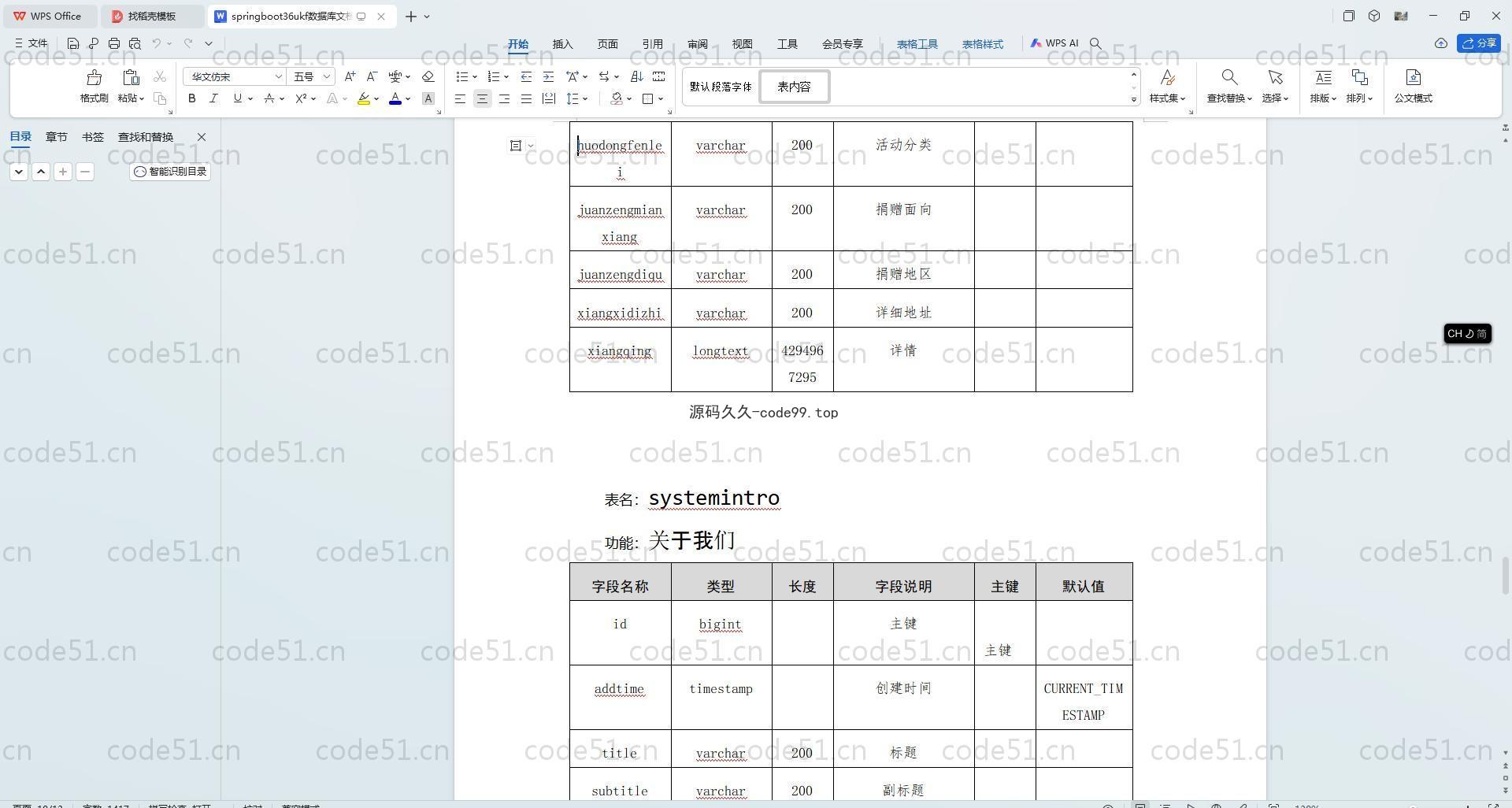Click the Share (分享) button
Image resolution: width=1512 pixels, height=808 pixels.
tap(1478, 43)
